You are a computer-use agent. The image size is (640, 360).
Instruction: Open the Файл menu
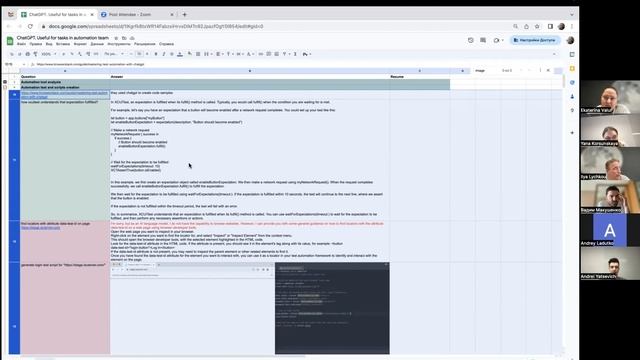(21, 44)
